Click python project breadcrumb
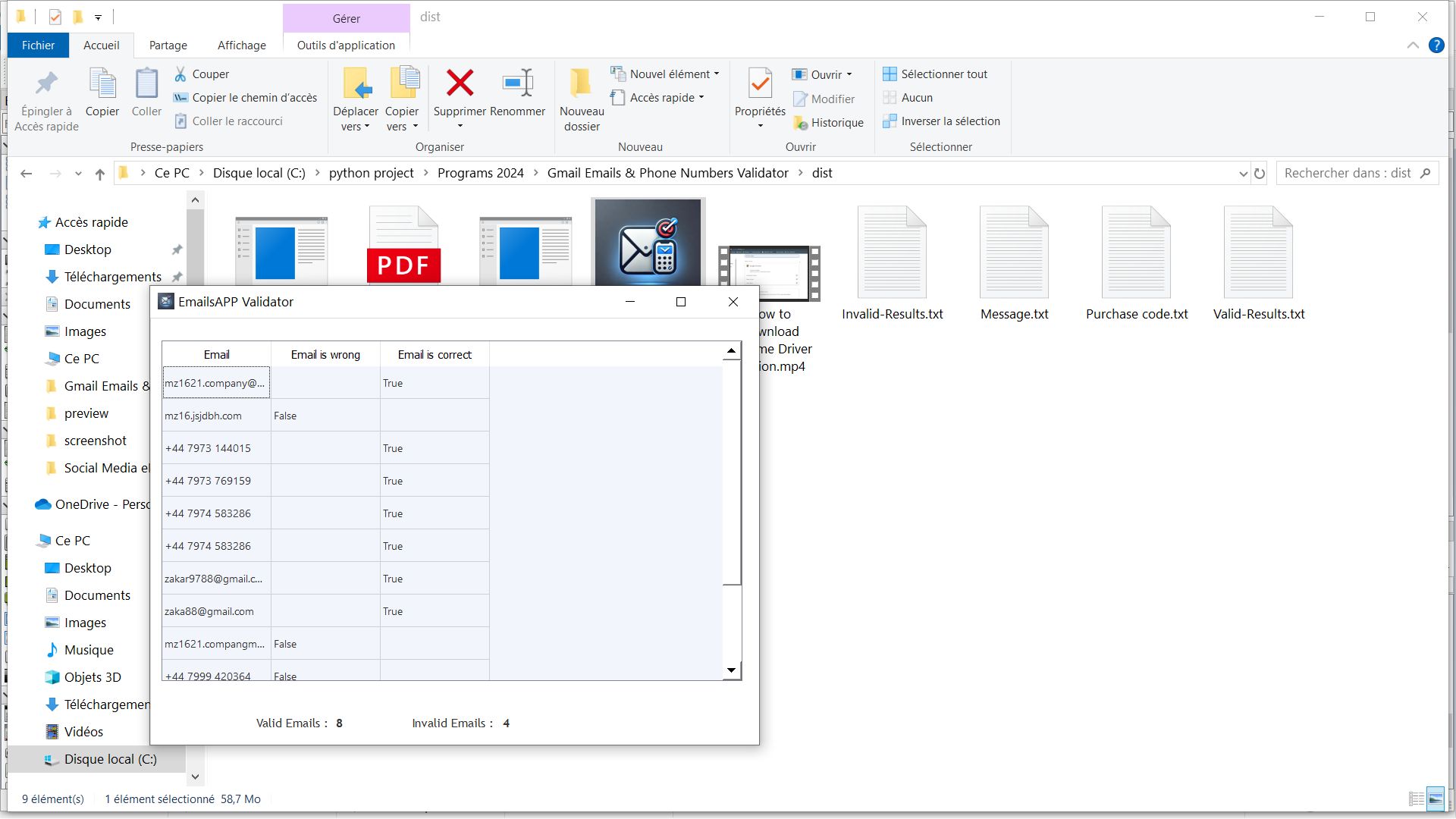Image resolution: width=1456 pixels, height=819 pixels. (372, 174)
